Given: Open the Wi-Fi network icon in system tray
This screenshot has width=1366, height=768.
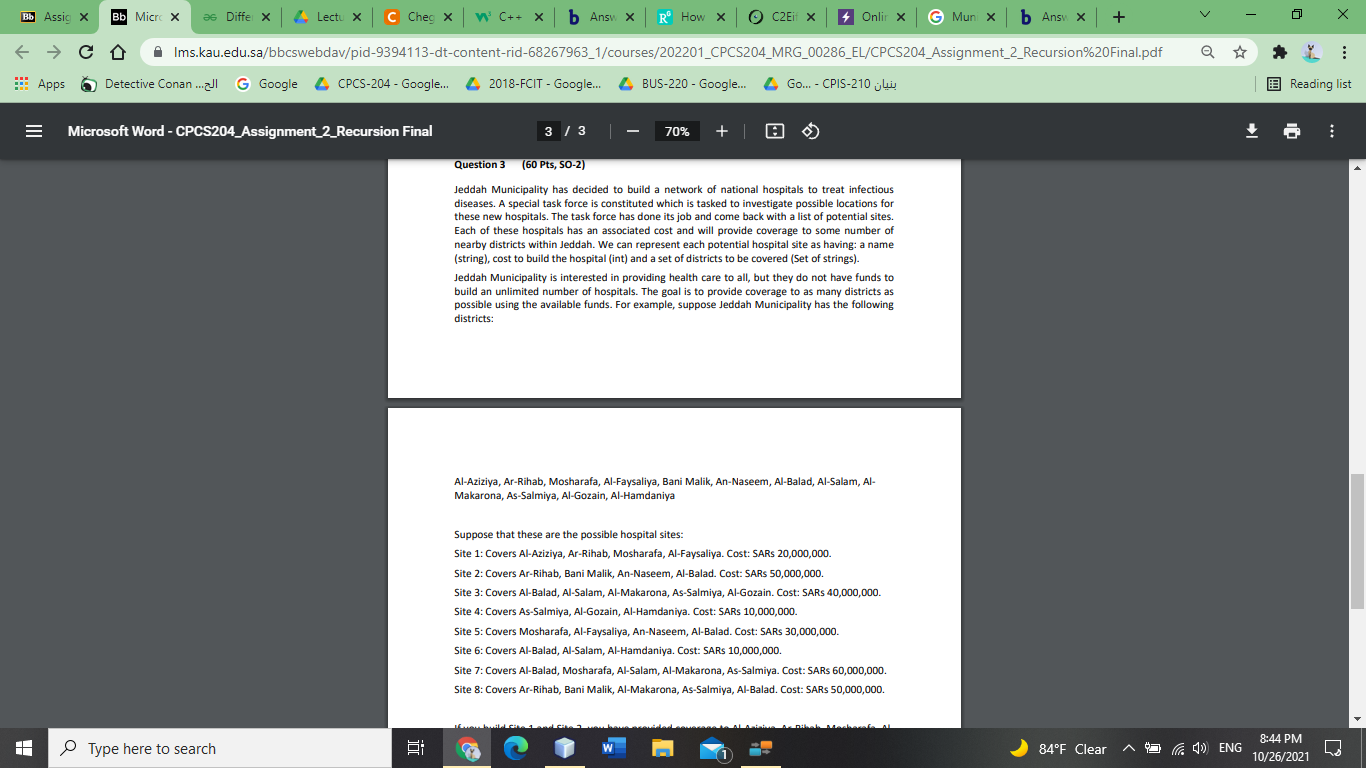Looking at the screenshot, I should 1176,748.
